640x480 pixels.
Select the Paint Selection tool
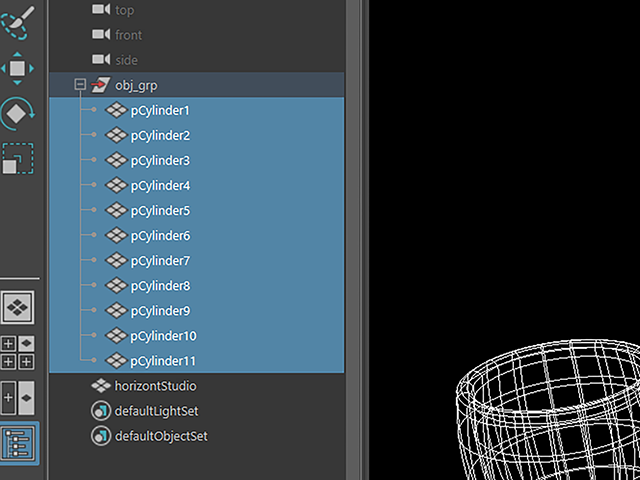point(18,22)
